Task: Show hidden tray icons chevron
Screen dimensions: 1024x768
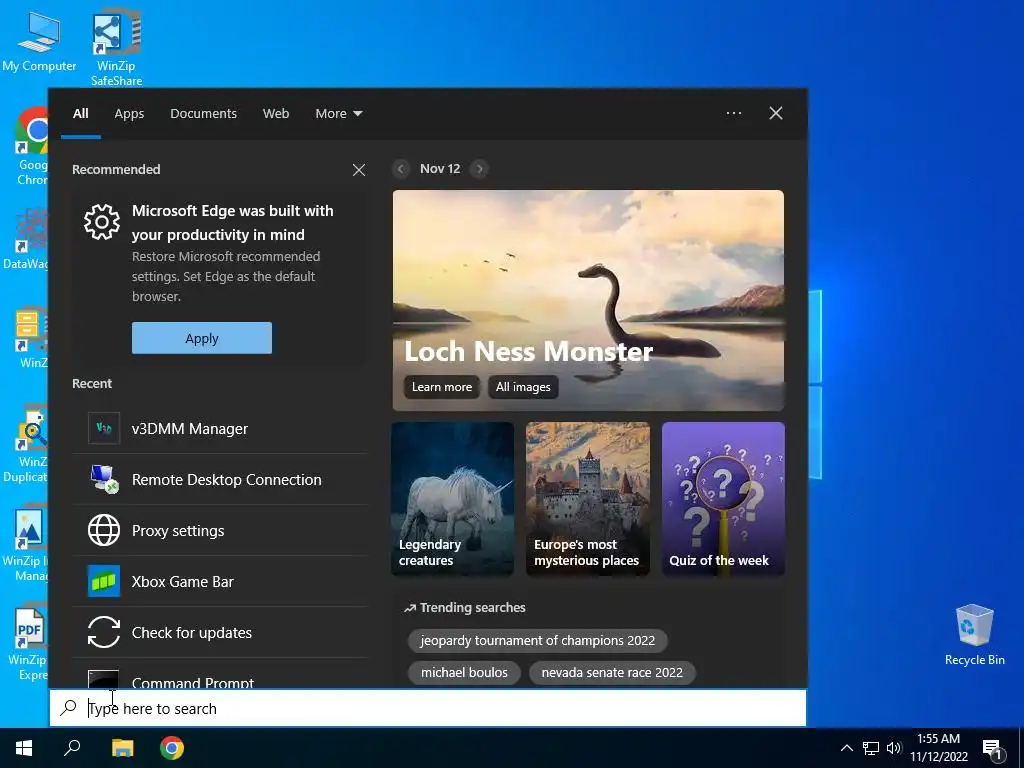Action: tap(846, 748)
